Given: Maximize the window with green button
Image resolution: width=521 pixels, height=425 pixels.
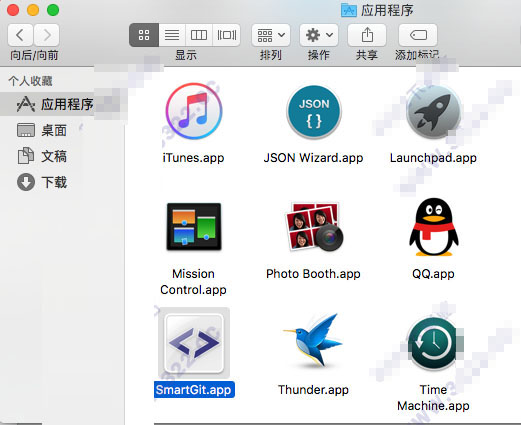Looking at the screenshot, I should [x=53, y=10].
